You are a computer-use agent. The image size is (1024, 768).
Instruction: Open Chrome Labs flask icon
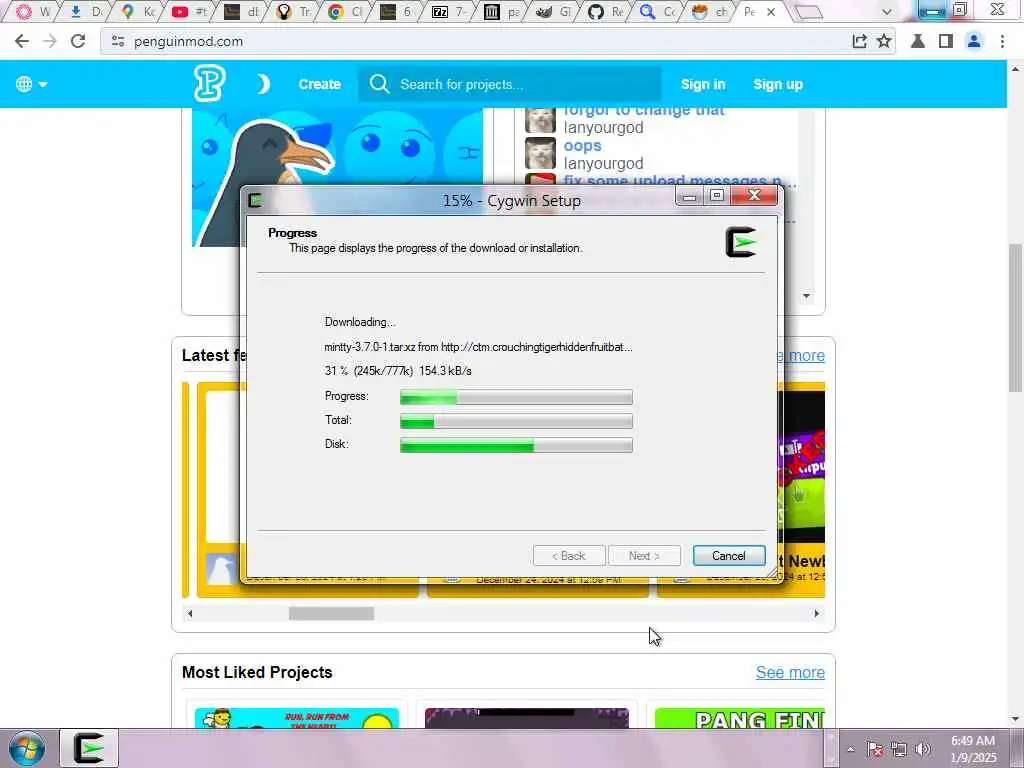coord(918,41)
